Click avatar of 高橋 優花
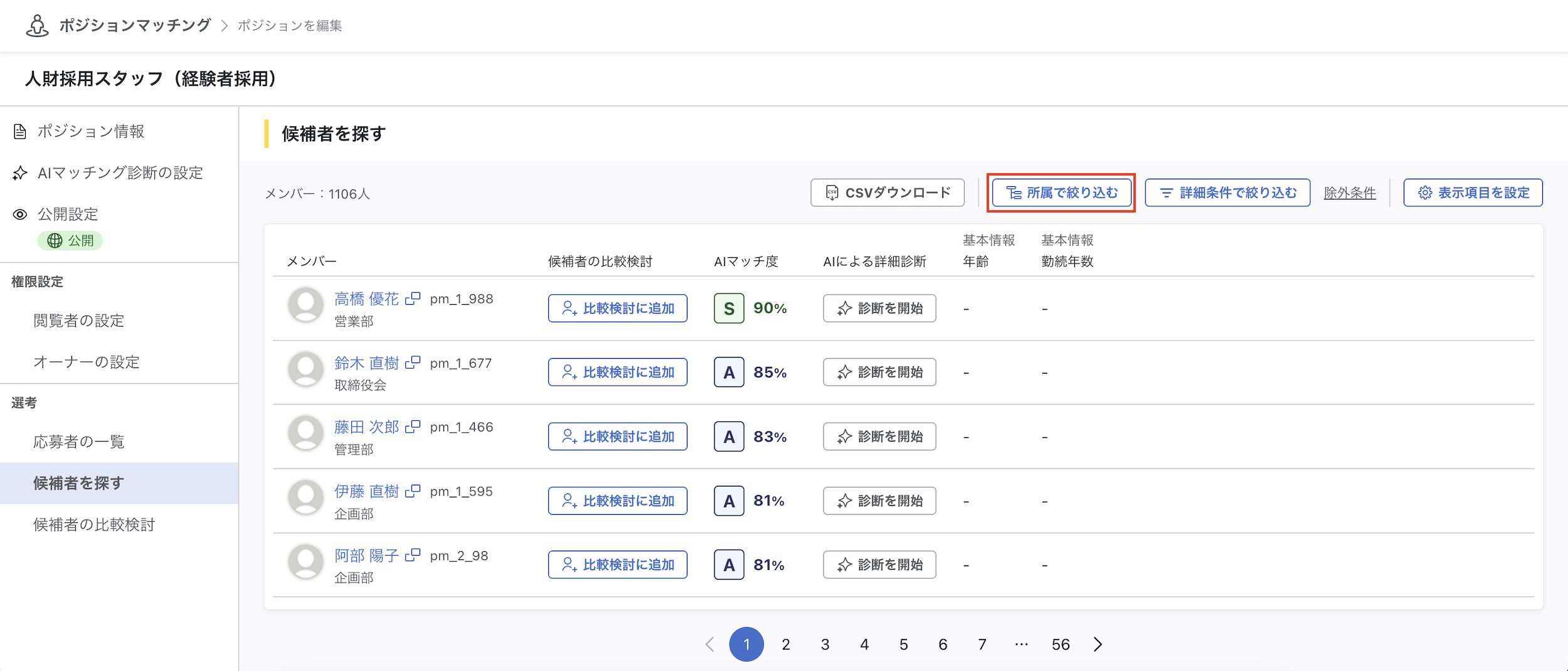The image size is (1568, 671). tap(305, 305)
